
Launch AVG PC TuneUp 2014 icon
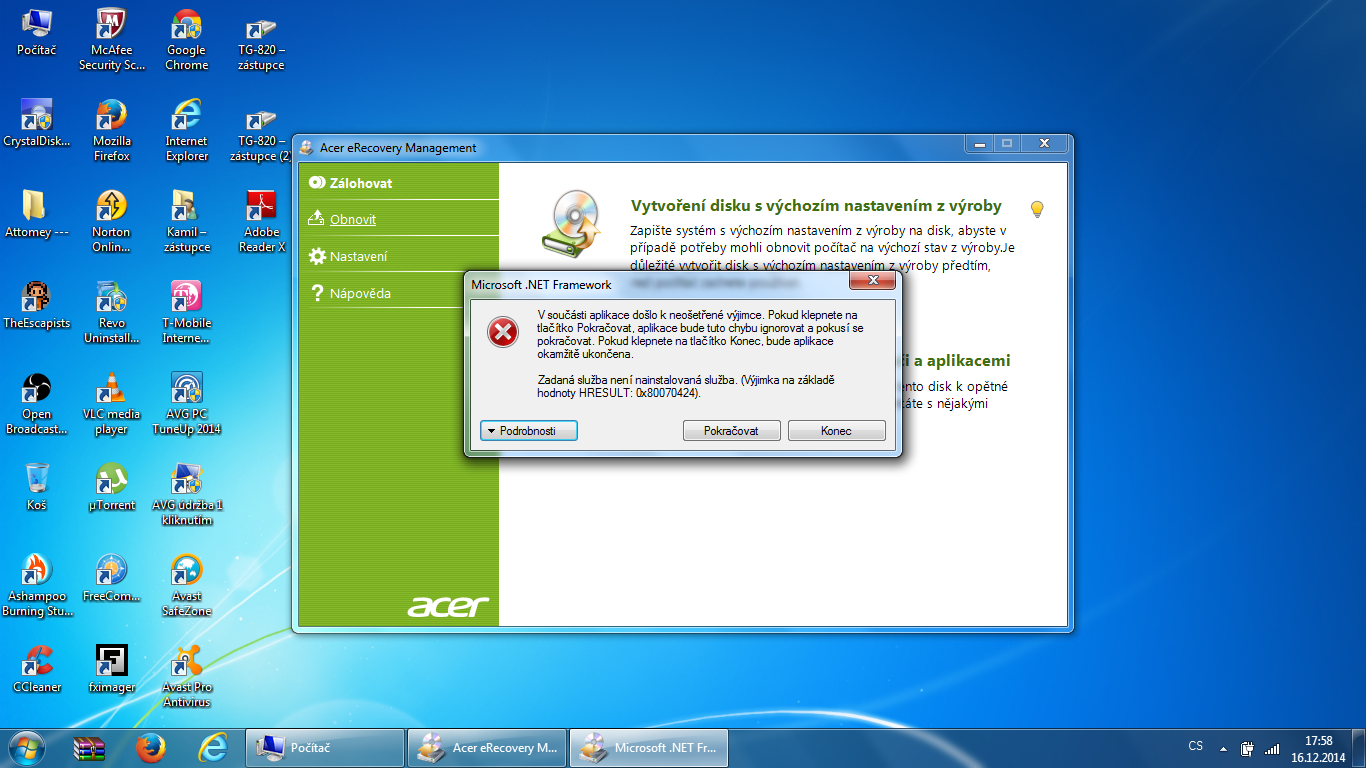coord(186,404)
